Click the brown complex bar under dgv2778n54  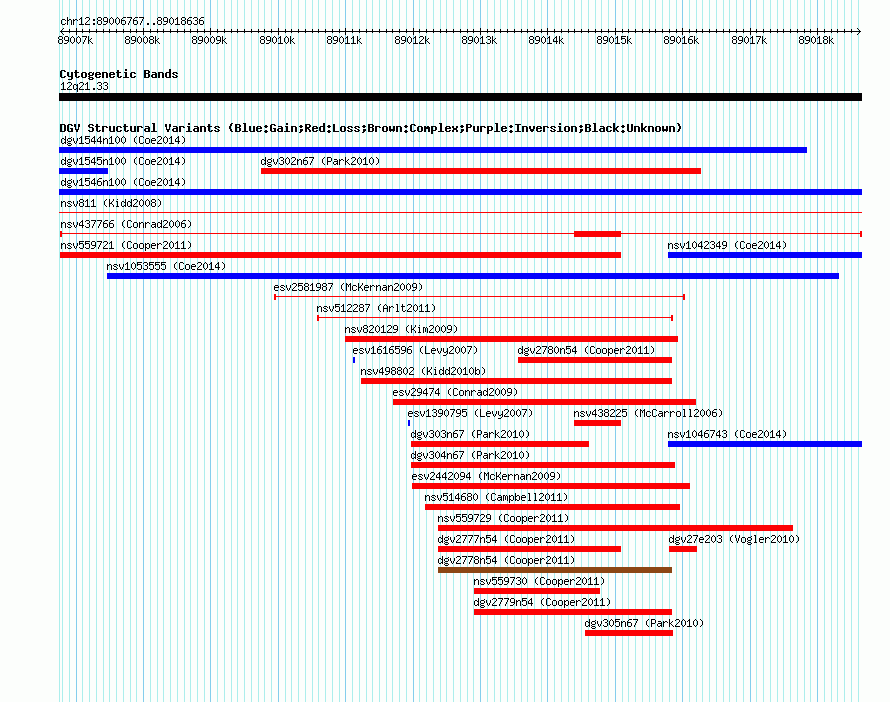coord(555,570)
